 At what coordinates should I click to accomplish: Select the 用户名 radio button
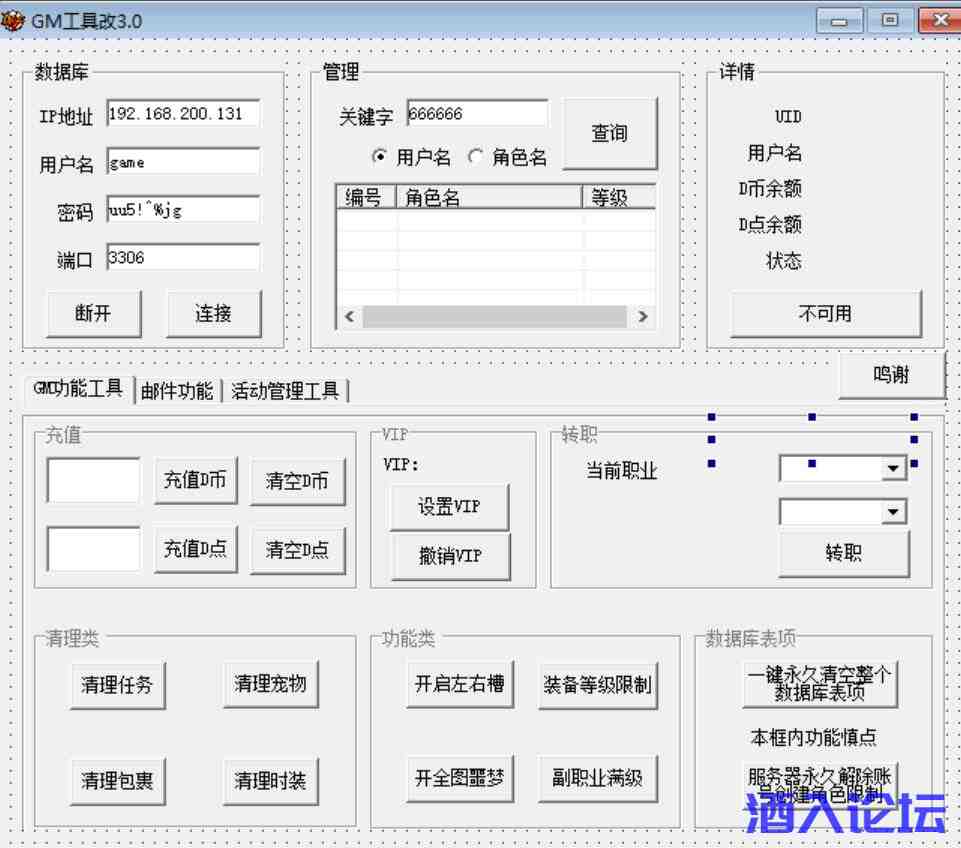point(379,157)
